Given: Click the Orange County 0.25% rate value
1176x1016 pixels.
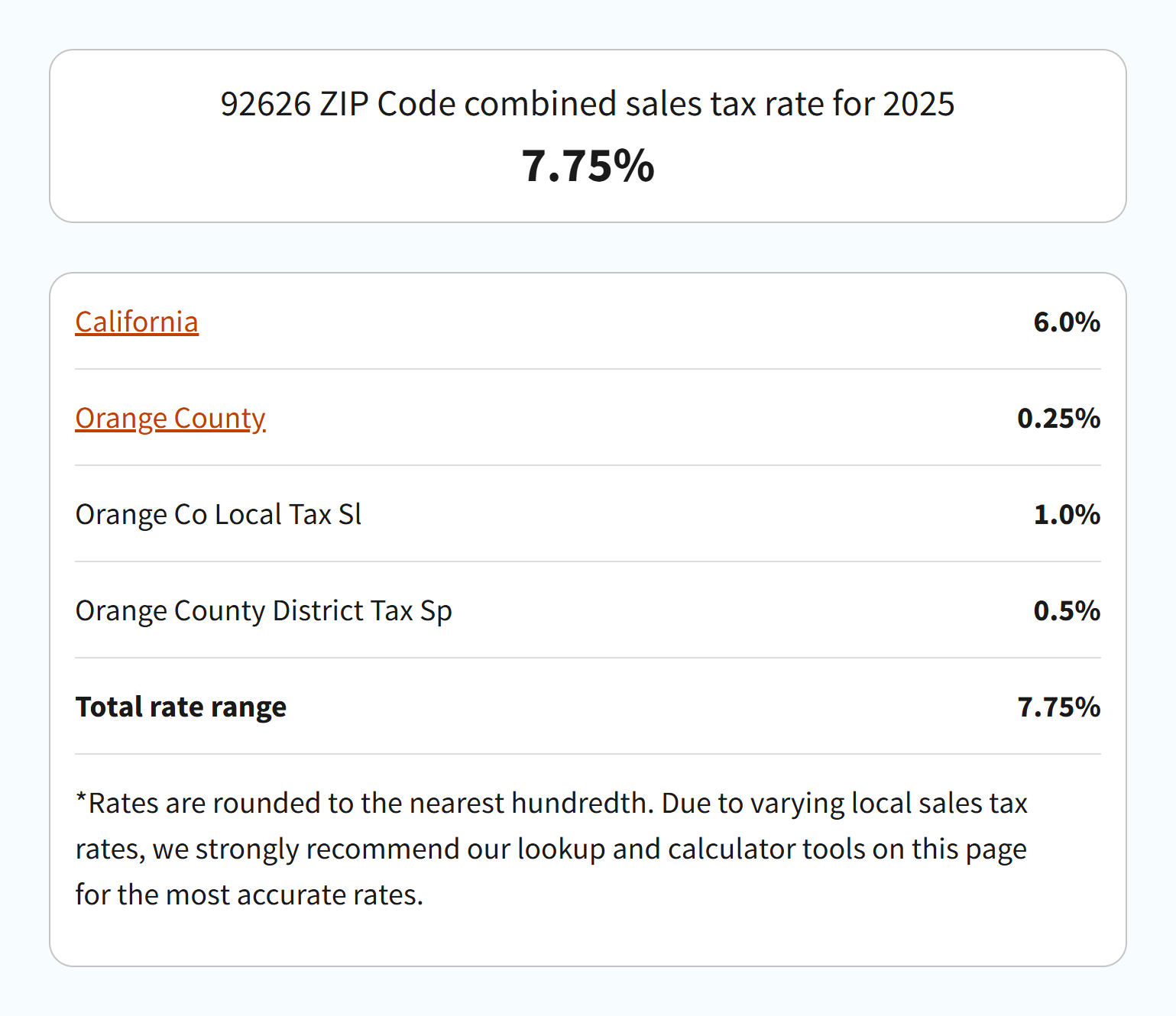Looking at the screenshot, I should pyautogui.click(x=1058, y=419).
